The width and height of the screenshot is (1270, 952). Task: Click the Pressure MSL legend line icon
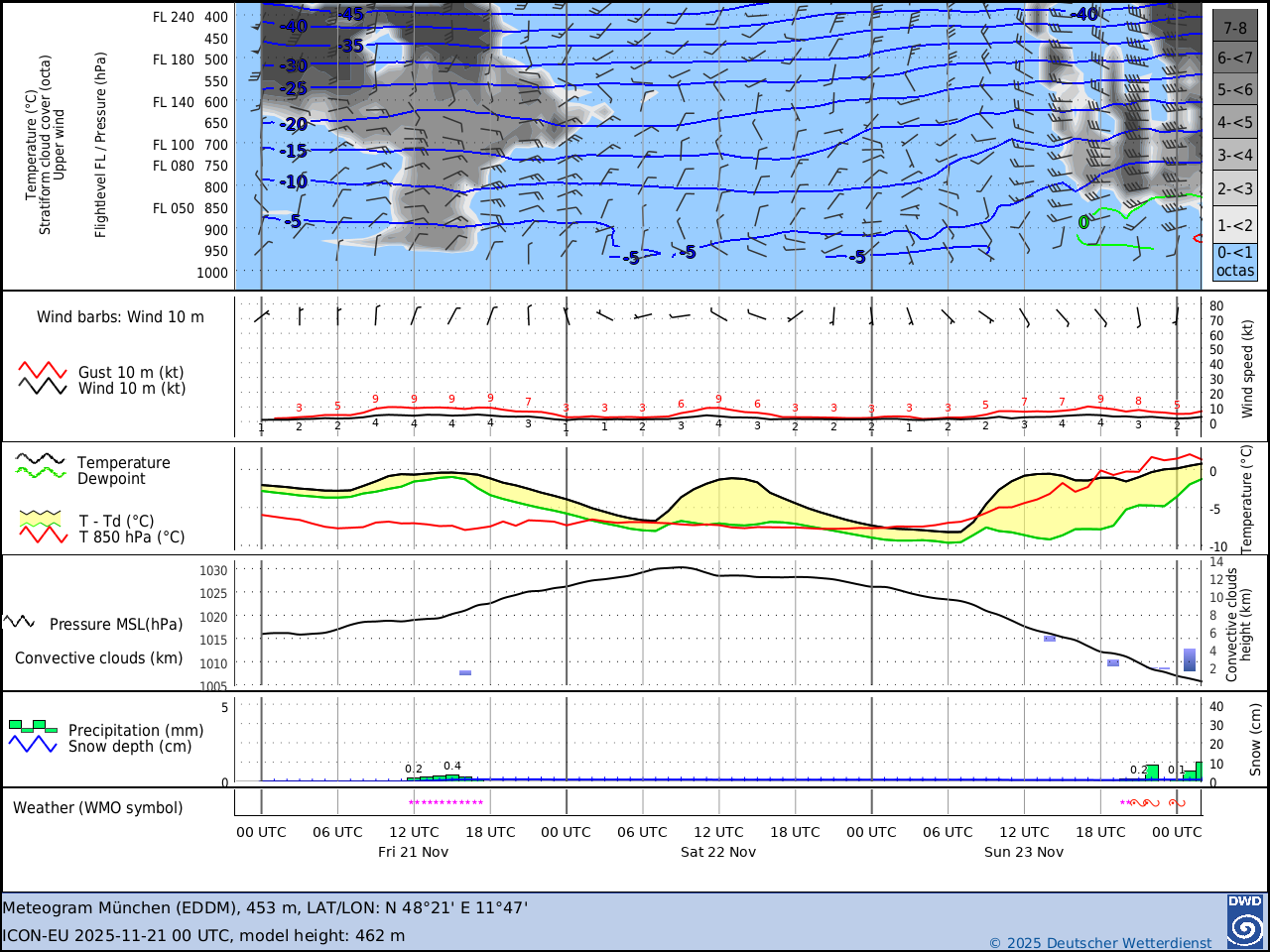(x=20, y=622)
